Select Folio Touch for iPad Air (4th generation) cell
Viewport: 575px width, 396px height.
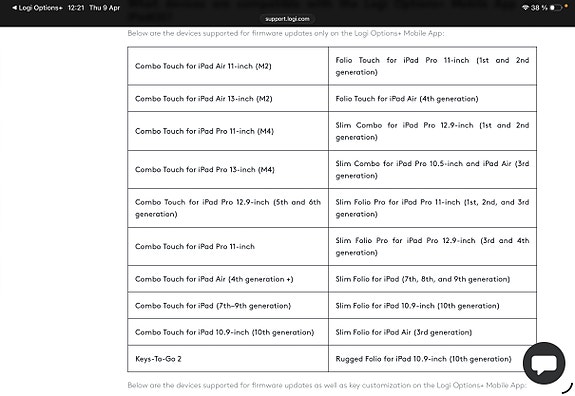433,99
